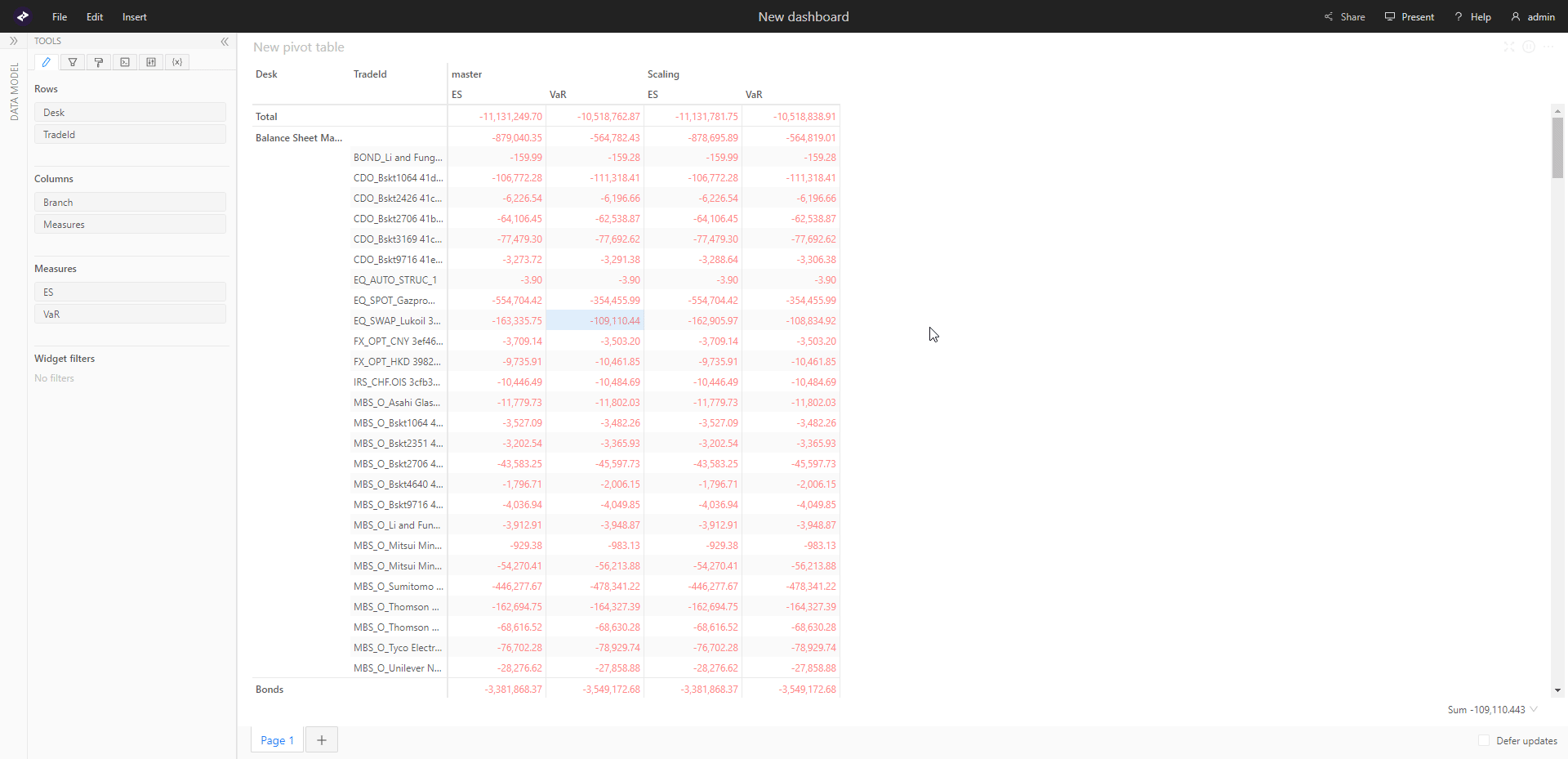Open the aggregation dropdown next to Sum value

1535,710
